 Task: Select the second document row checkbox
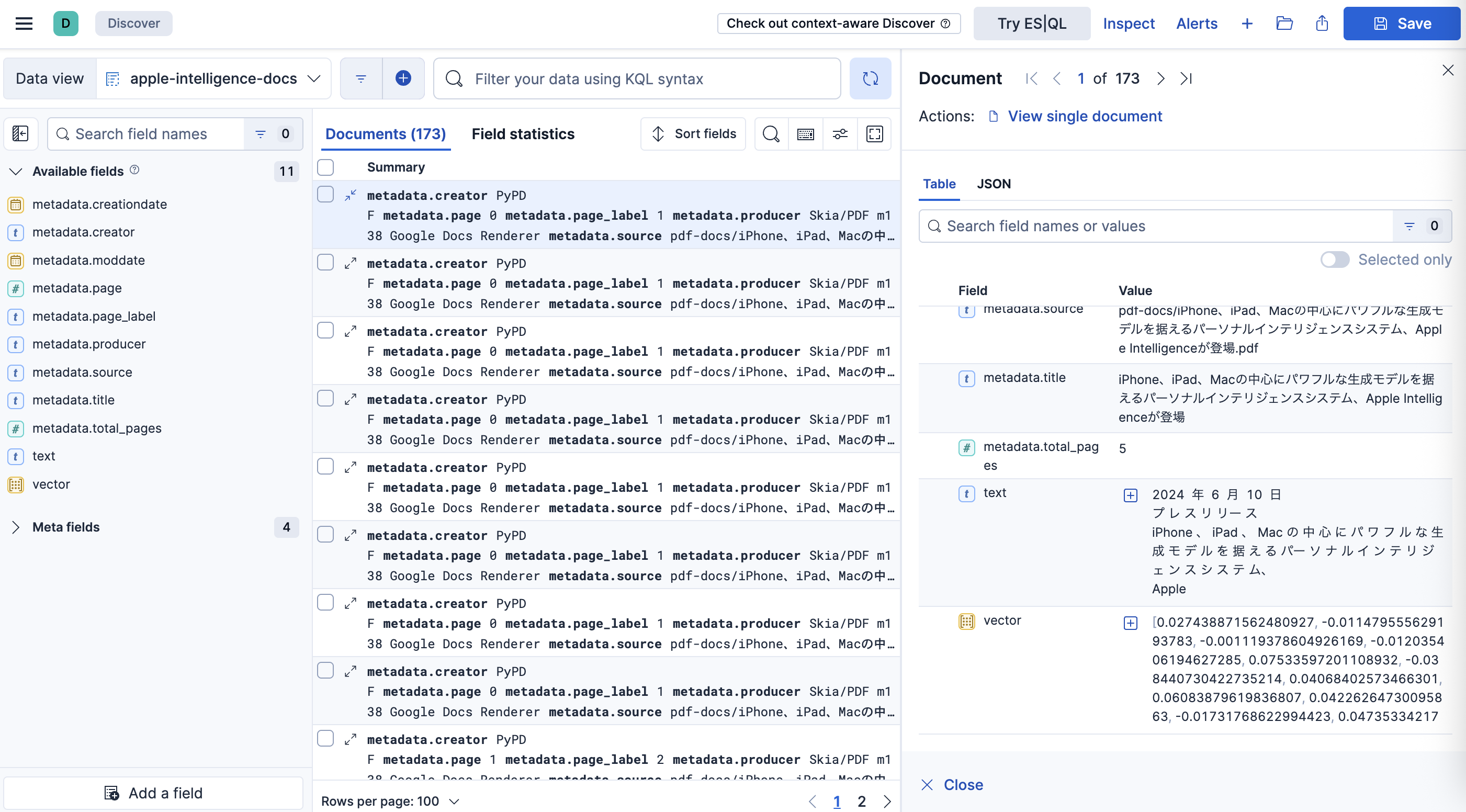[x=325, y=262]
